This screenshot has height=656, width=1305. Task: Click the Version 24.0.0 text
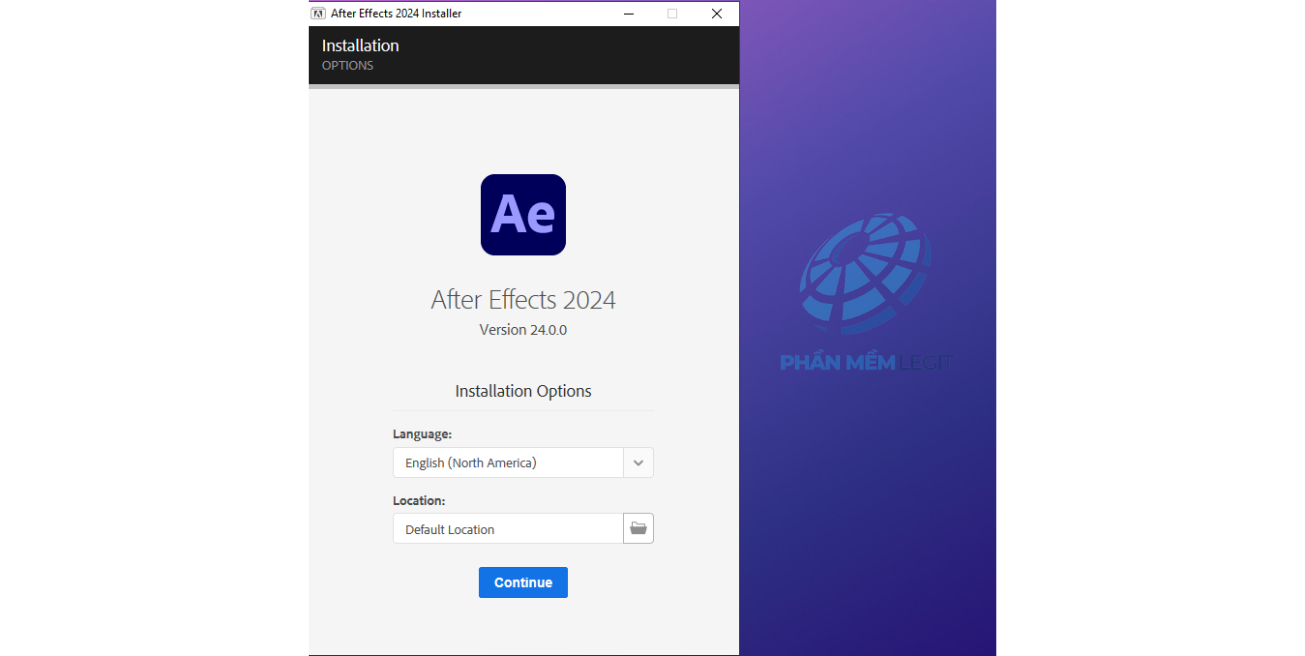coord(523,330)
